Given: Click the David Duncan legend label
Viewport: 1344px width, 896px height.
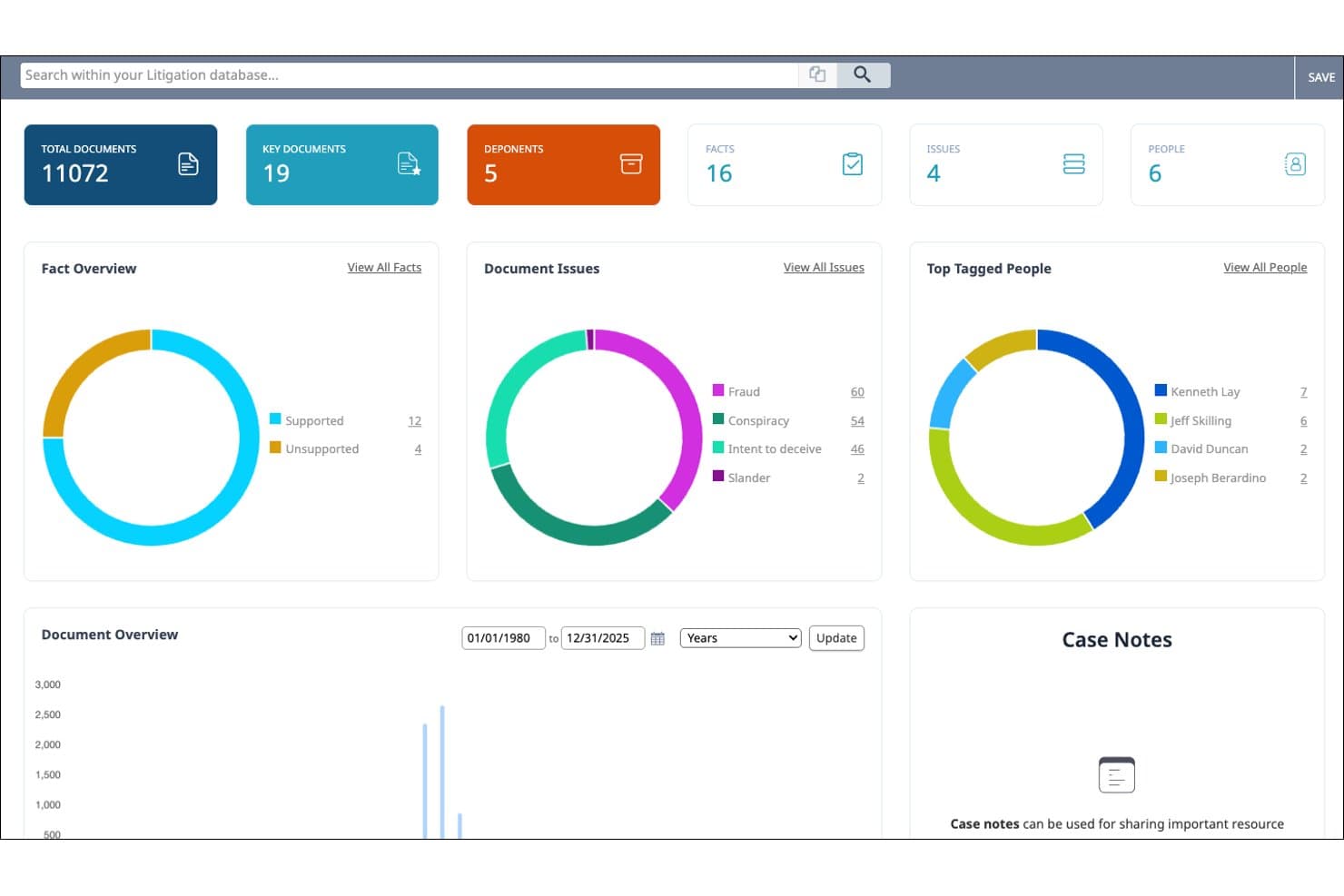Looking at the screenshot, I should 1210,449.
